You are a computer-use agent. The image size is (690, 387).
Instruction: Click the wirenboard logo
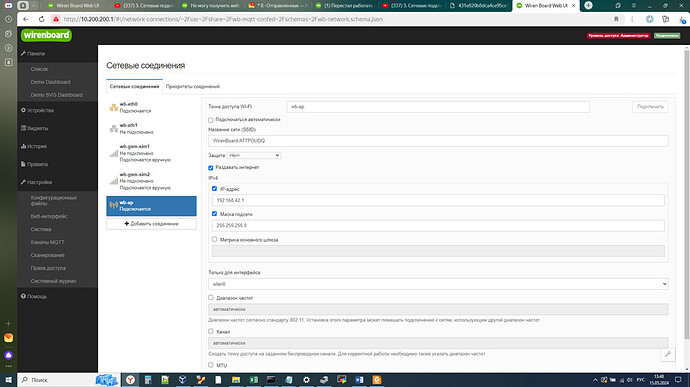pos(46,35)
